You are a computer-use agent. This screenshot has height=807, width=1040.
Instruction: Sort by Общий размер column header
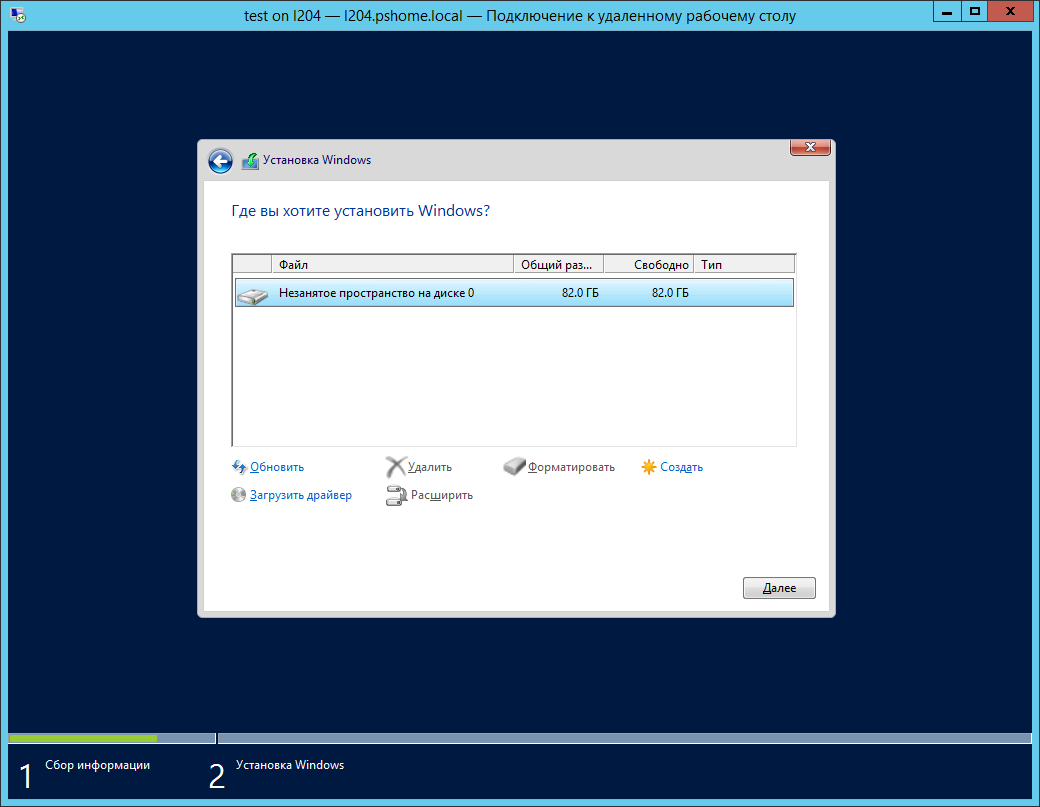[559, 265]
